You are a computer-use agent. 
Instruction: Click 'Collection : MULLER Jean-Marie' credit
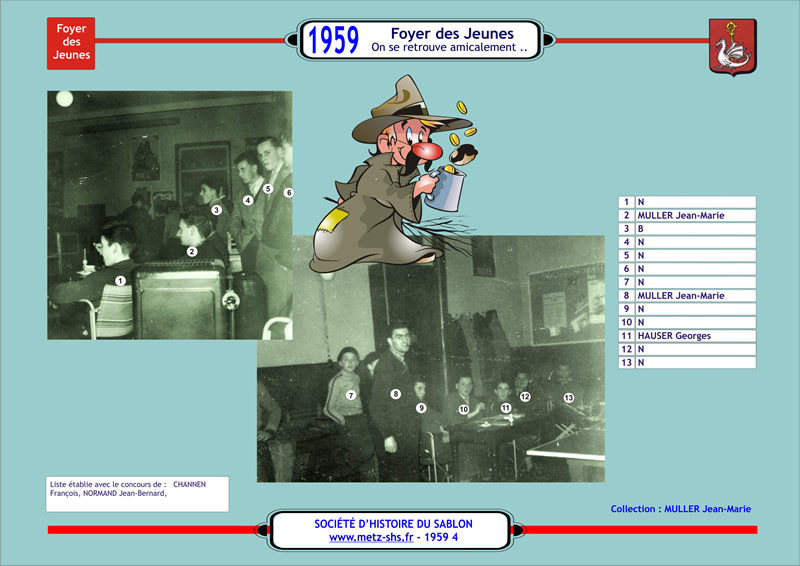681,509
